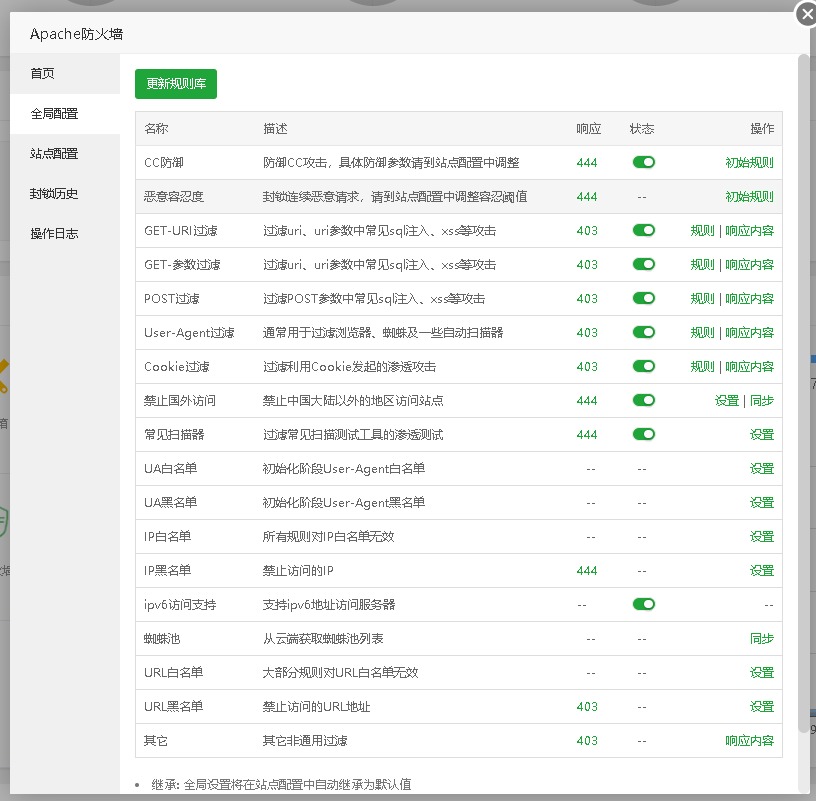The width and height of the screenshot is (816, 801).
Task: Open the 封锁历史 tab
Action: pos(65,194)
